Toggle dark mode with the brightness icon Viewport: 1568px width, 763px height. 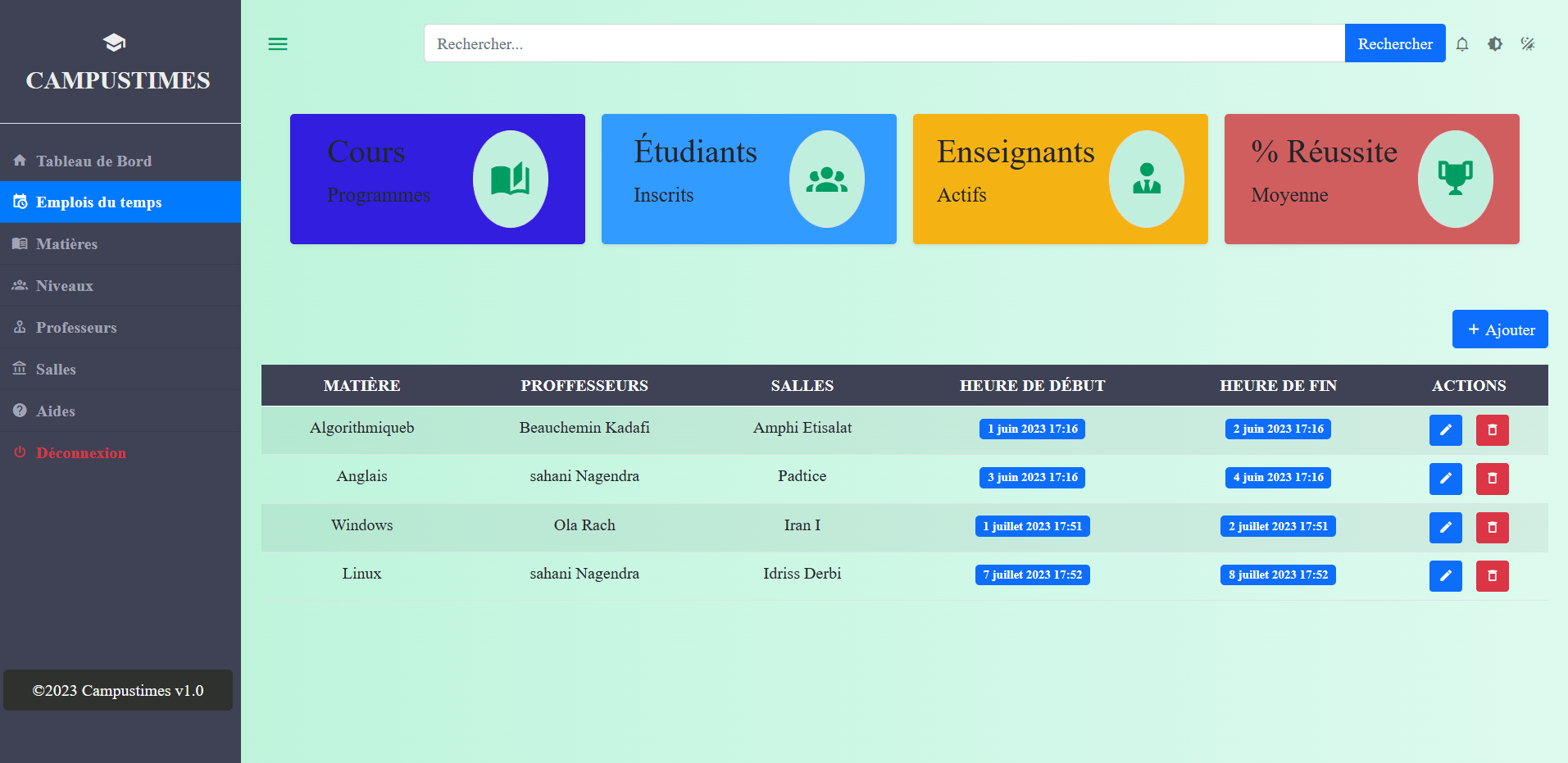click(1495, 44)
